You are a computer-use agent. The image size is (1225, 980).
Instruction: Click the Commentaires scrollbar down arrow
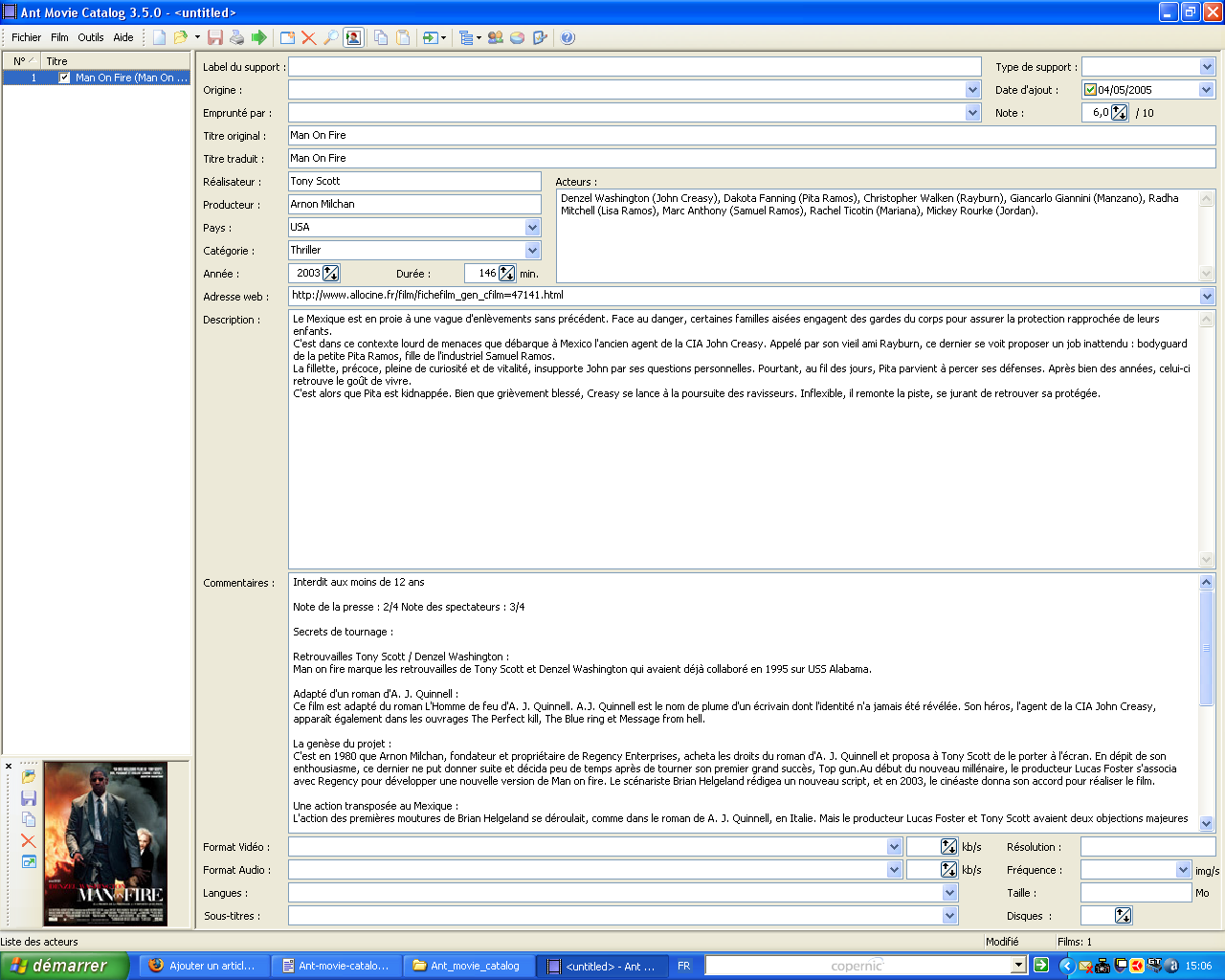point(1206,823)
